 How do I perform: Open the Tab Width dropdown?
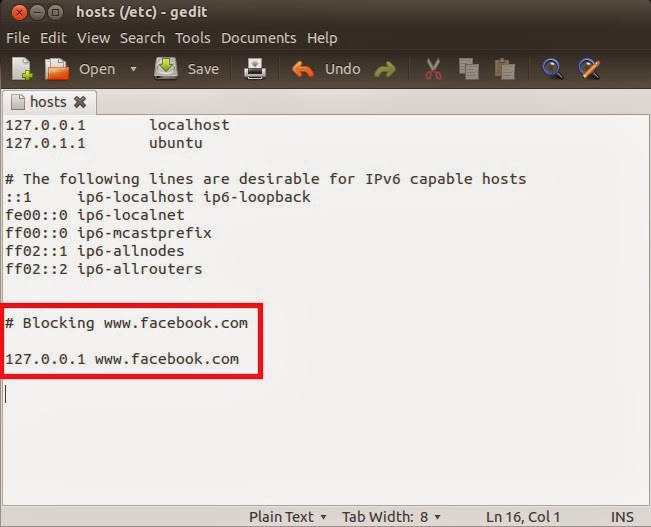[391, 517]
